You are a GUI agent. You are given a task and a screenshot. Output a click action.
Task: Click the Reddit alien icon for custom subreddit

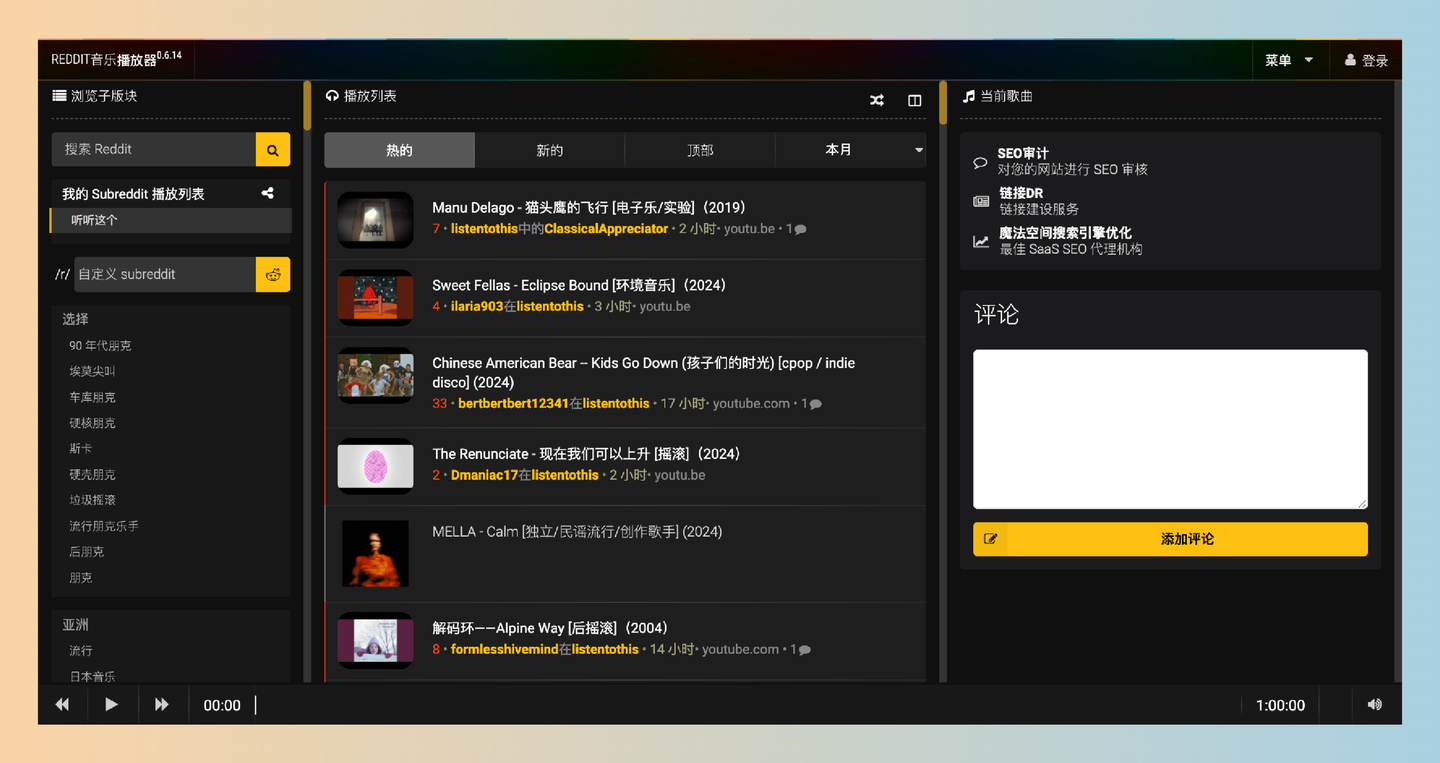(x=272, y=273)
